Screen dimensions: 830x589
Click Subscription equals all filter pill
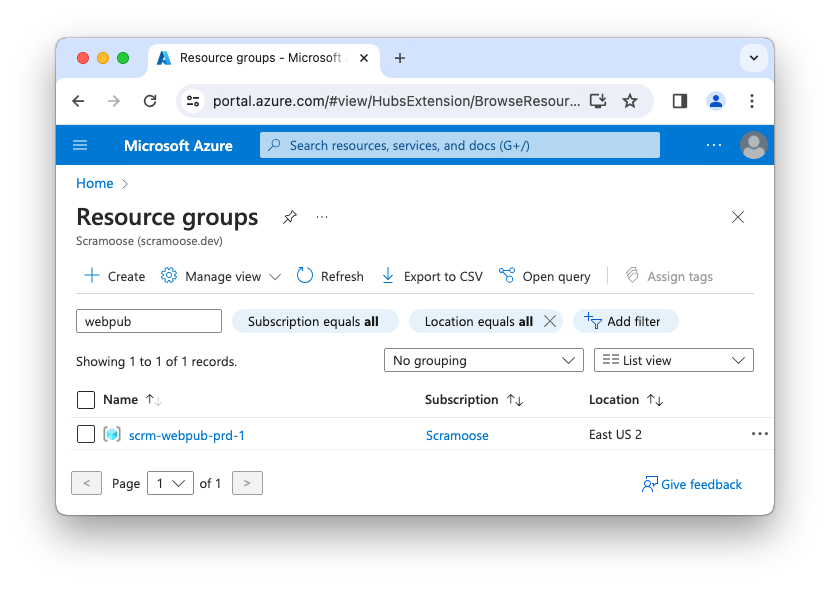[x=315, y=321]
